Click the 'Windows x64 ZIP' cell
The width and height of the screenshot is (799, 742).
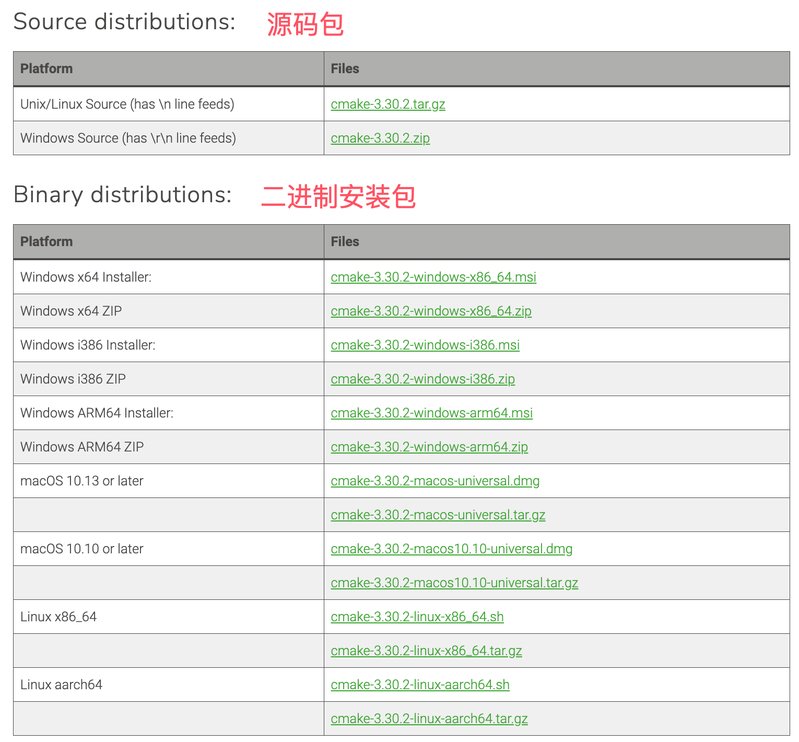(x=168, y=311)
